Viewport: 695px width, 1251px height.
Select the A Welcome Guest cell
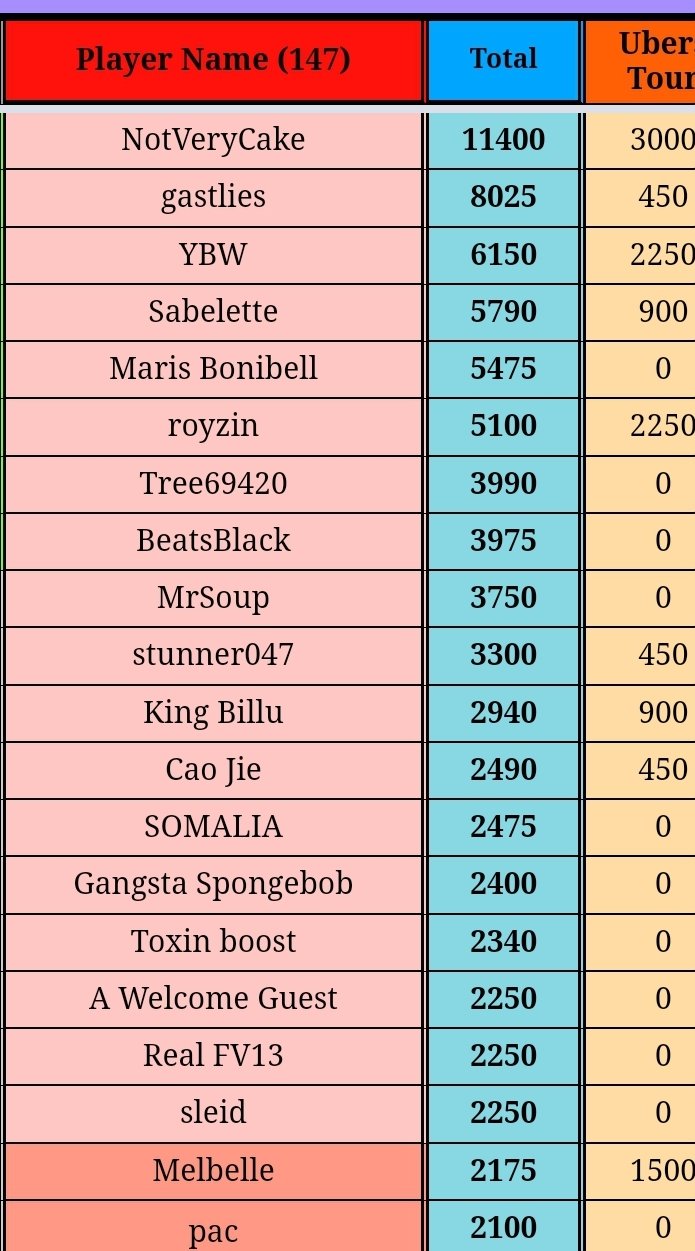point(213,999)
